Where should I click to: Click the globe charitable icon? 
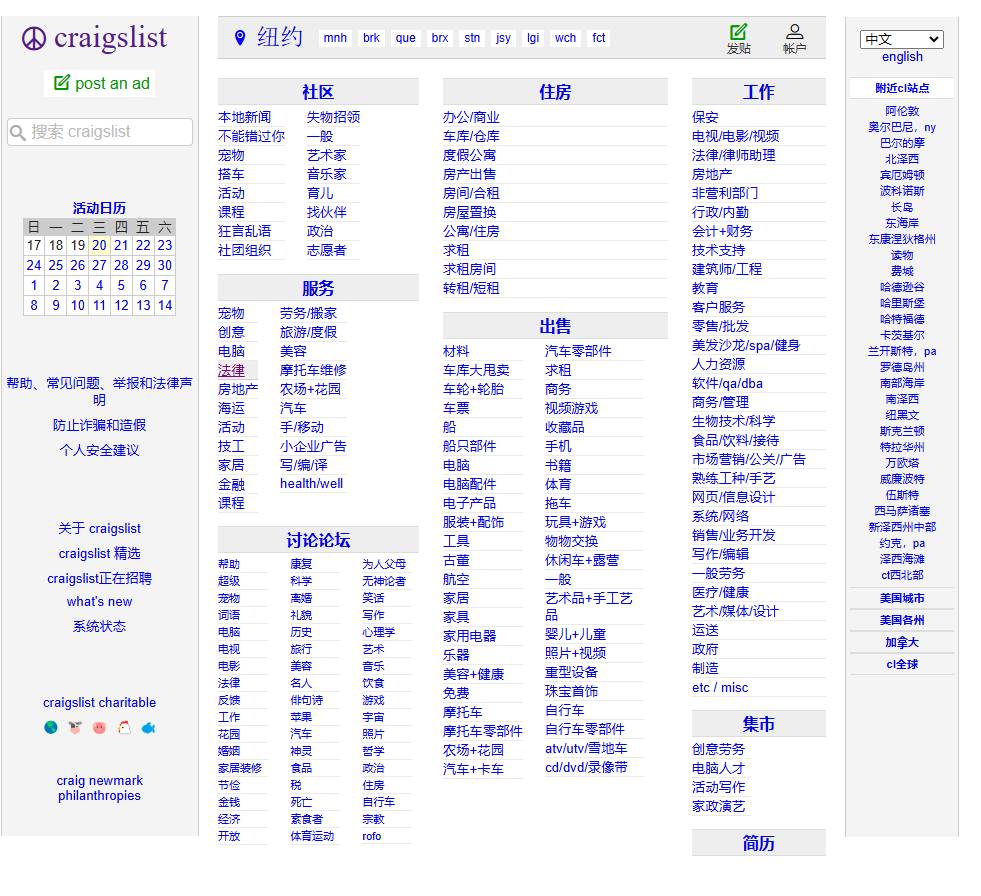pos(51,727)
